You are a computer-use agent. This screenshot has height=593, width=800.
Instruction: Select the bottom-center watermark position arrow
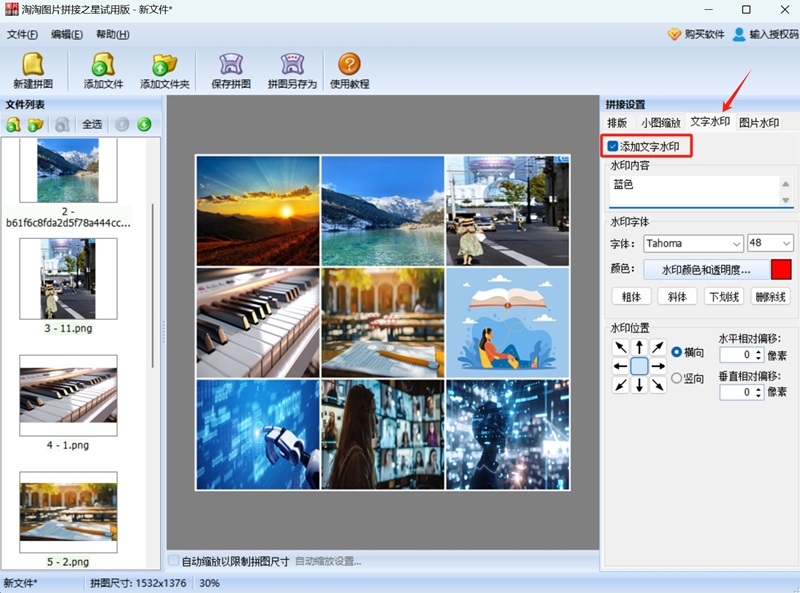point(639,384)
